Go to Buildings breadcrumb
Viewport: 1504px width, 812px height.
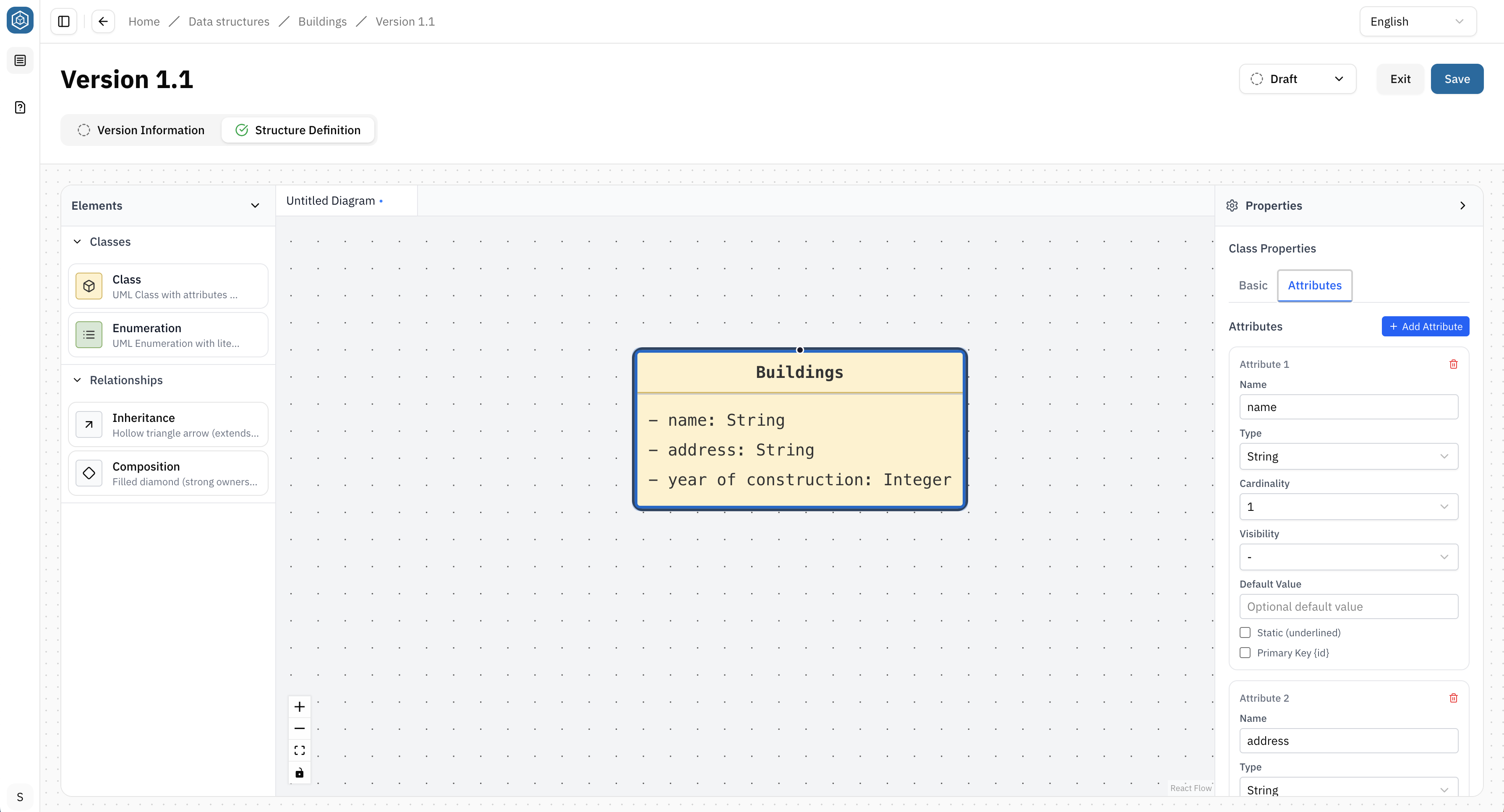pyautogui.click(x=322, y=21)
